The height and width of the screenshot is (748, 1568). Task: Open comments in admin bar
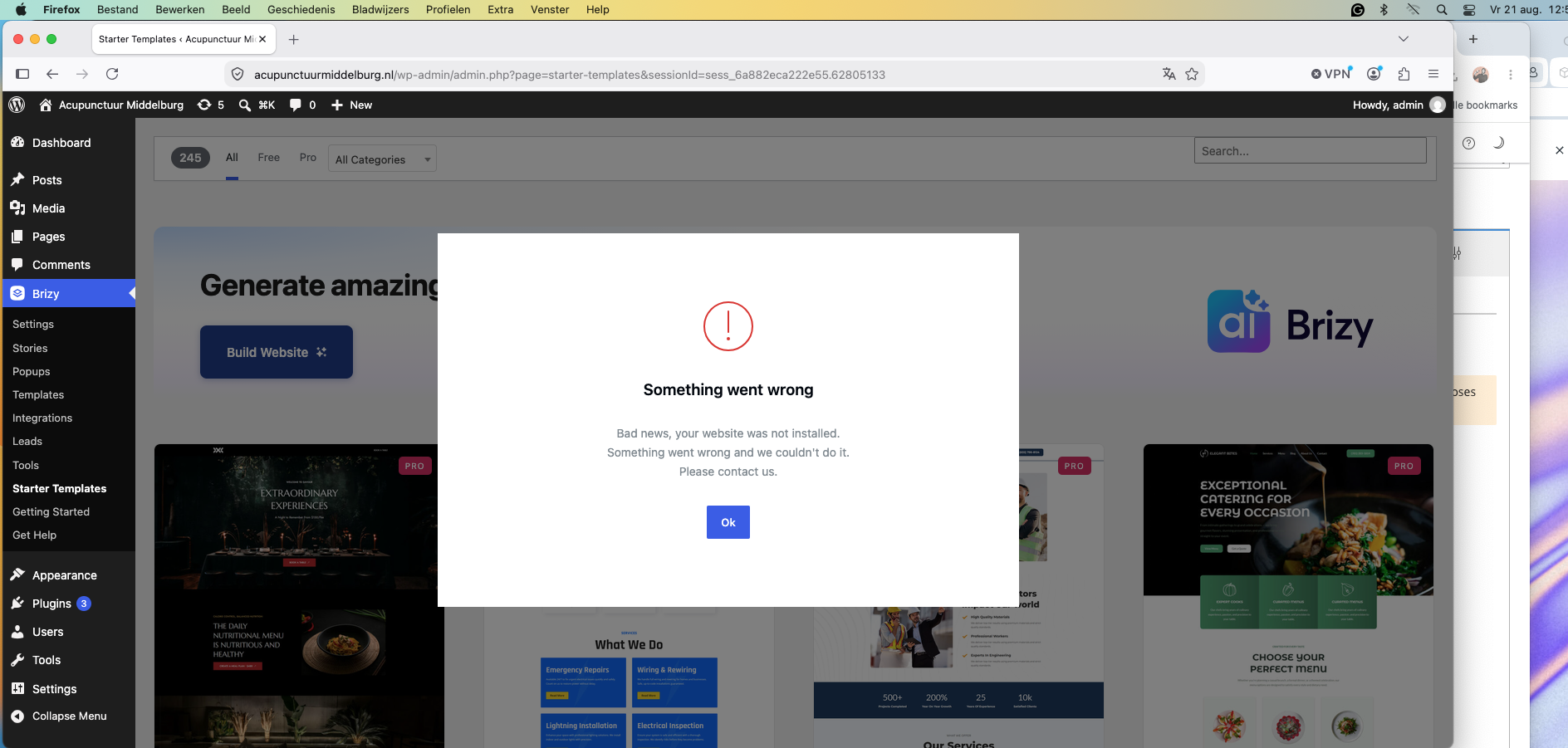point(302,105)
